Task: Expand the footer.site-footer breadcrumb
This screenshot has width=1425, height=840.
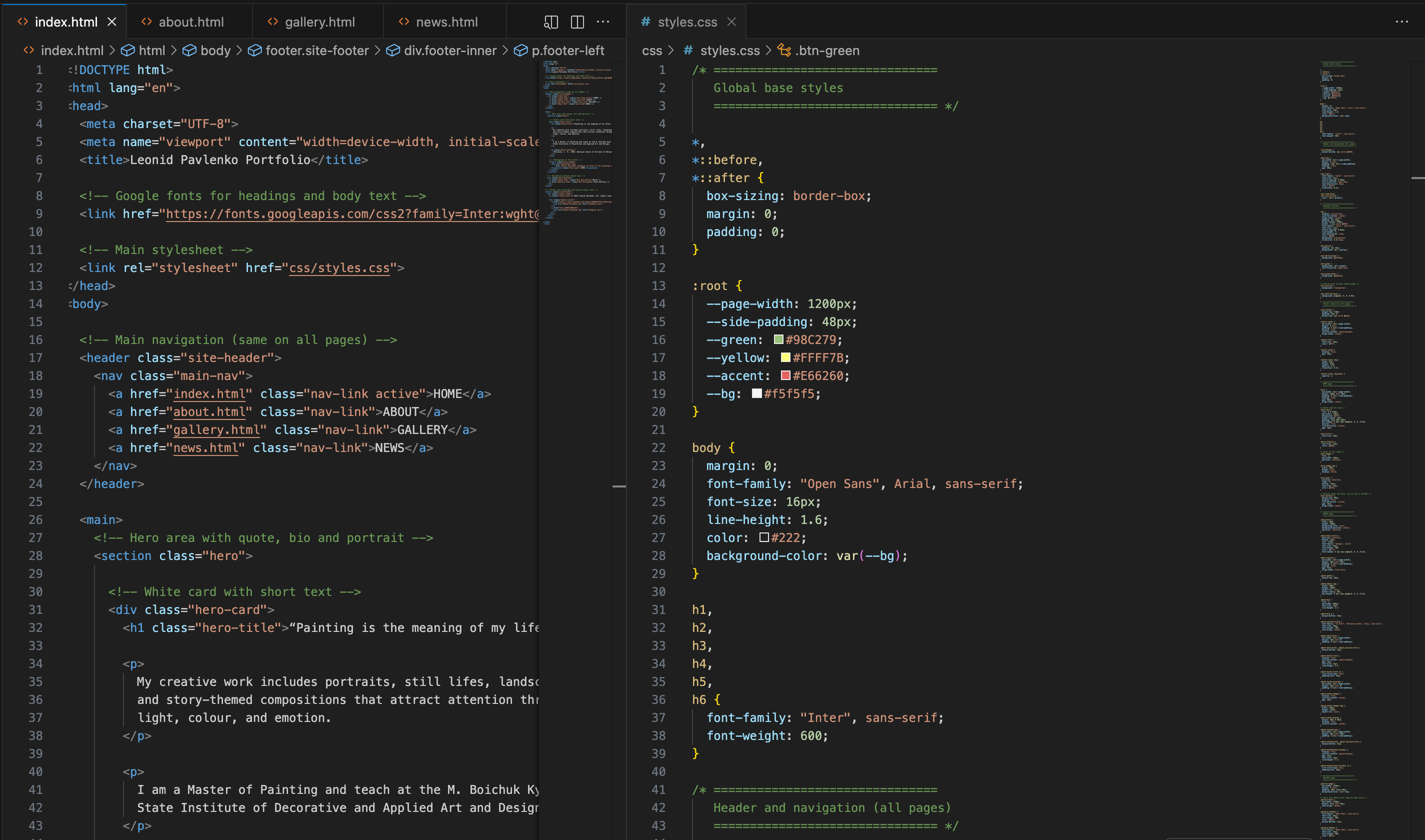Action: point(317,51)
